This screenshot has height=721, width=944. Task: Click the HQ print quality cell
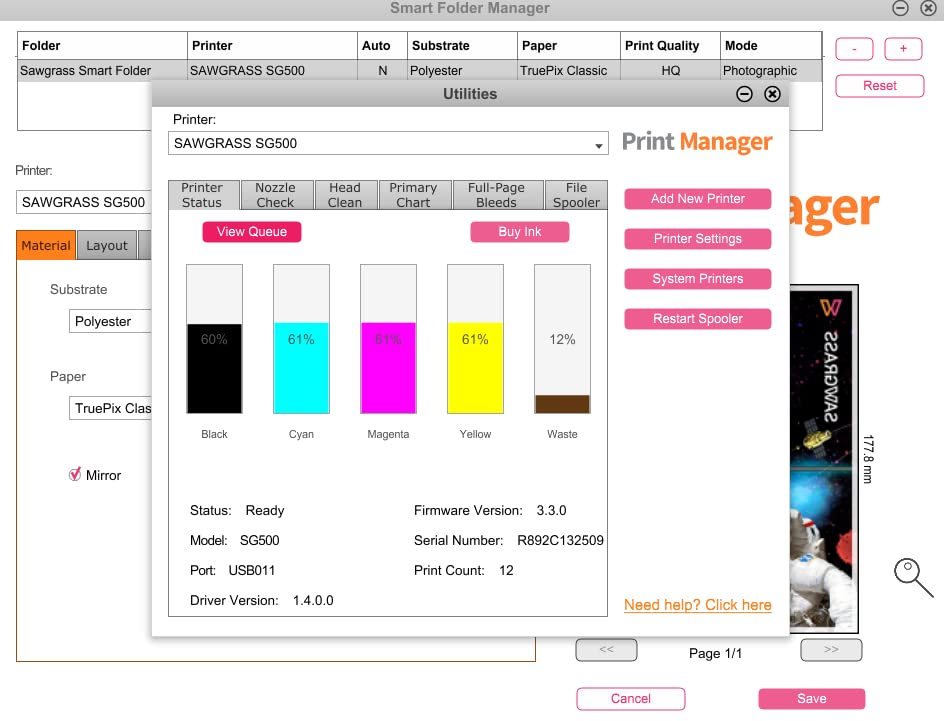tap(671, 70)
